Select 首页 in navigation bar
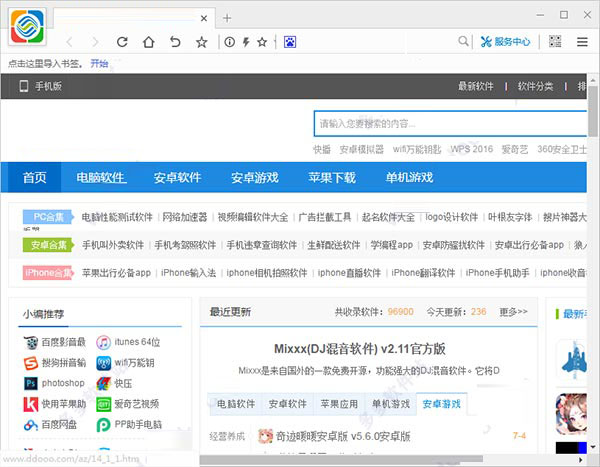The width and height of the screenshot is (600, 467). click(x=34, y=178)
